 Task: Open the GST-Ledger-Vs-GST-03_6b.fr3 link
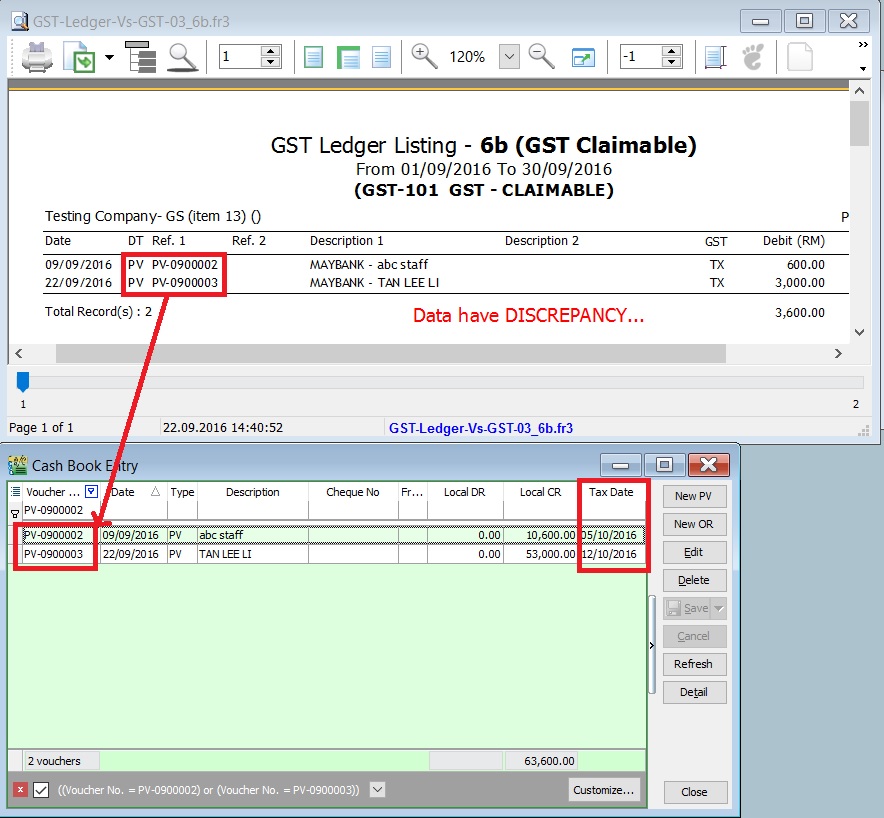(481, 428)
